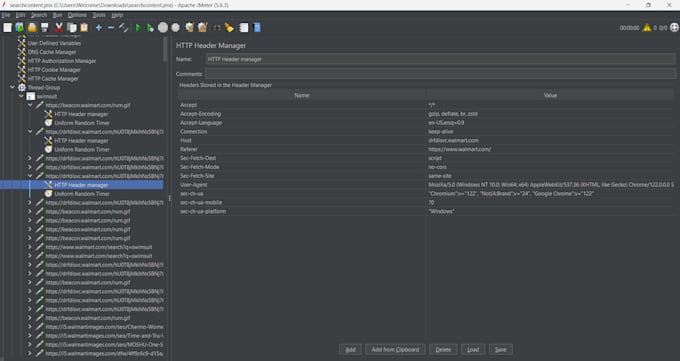The width and height of the screenshot is (680, 361).
Task: Click the Shutdown circle icon
Action: point(175,28)
